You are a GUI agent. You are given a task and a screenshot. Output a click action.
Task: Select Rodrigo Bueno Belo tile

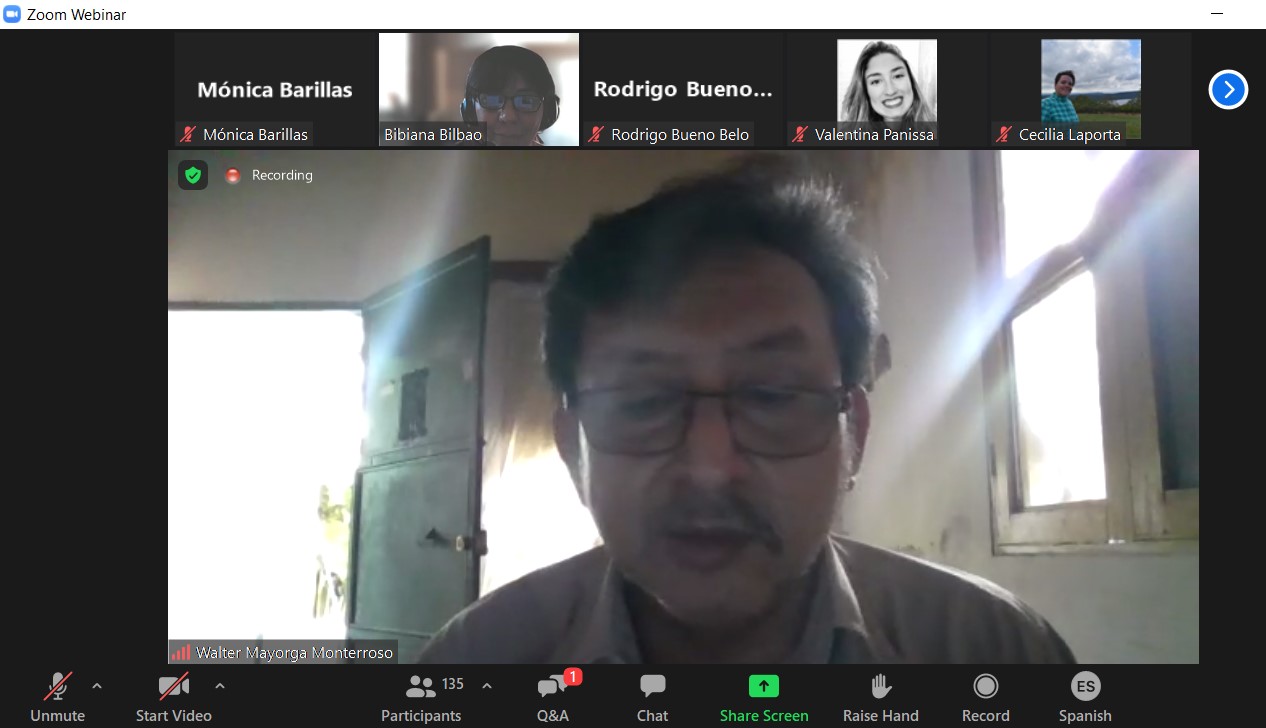tap(683, 90)
